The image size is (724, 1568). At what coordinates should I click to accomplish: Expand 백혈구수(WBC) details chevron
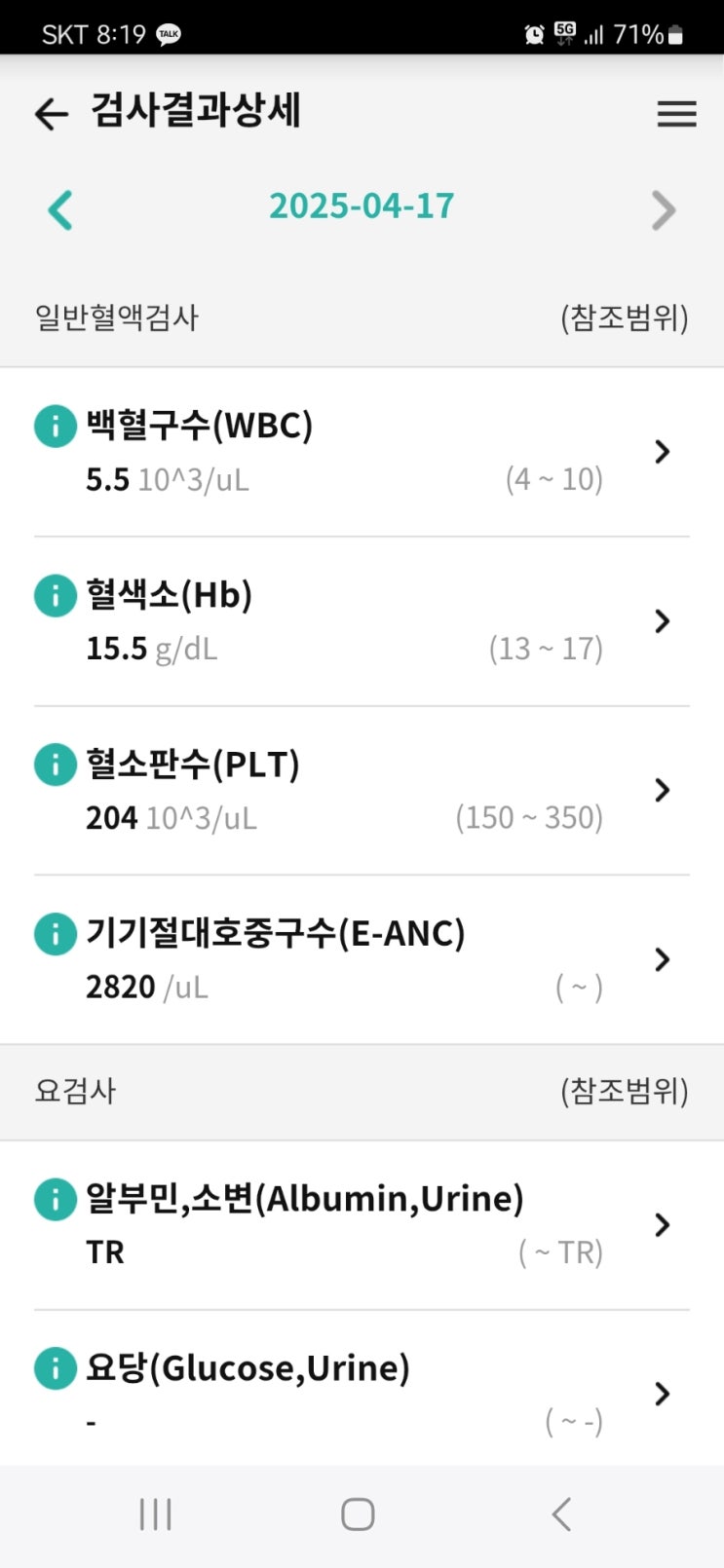coord(663,451)
